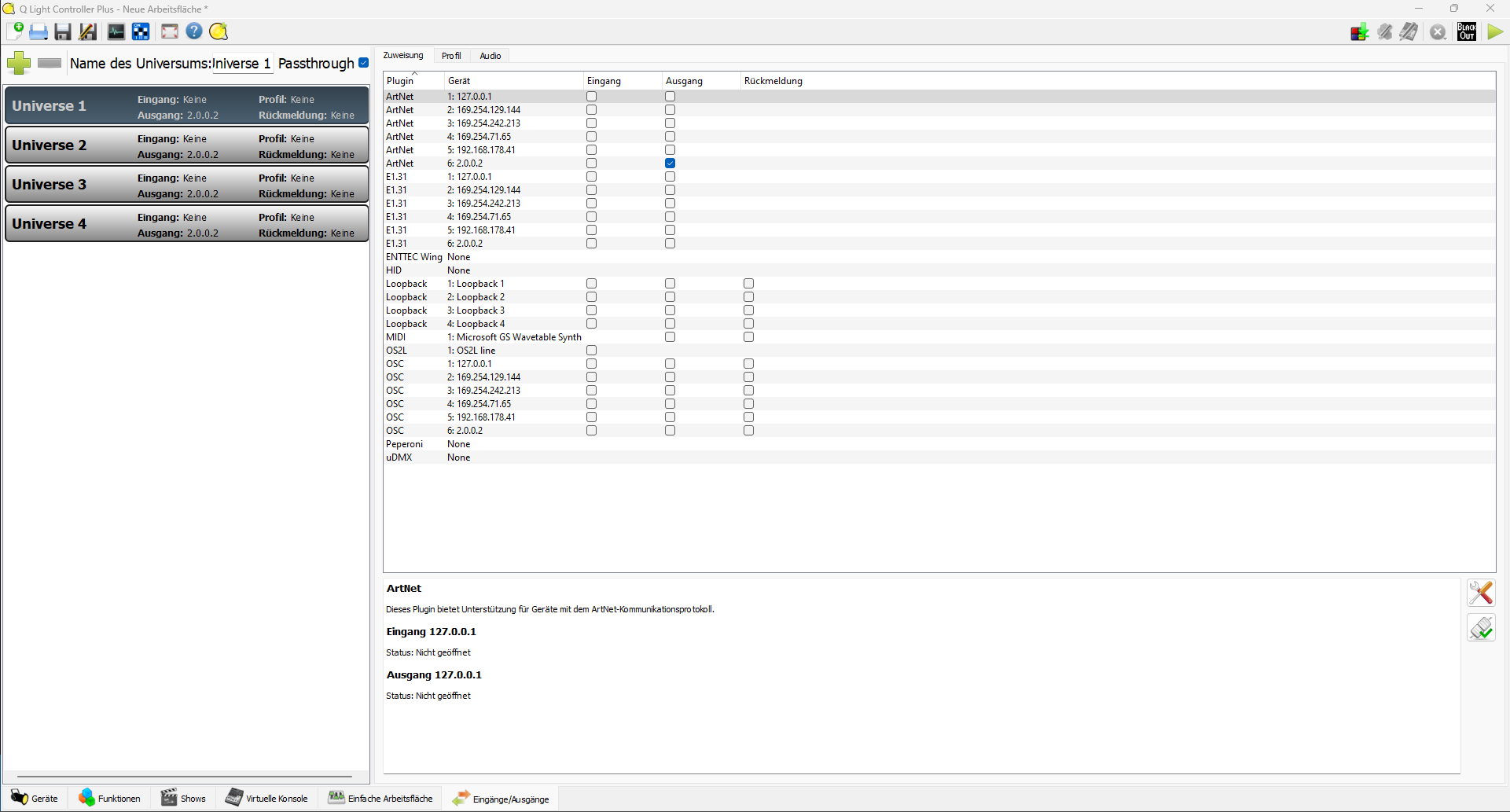This screenshot has height=812, width=1510.
Task: Click the Save As floppy-with-pencil icon
Action: pyautogui.click(x=88, y=31)
